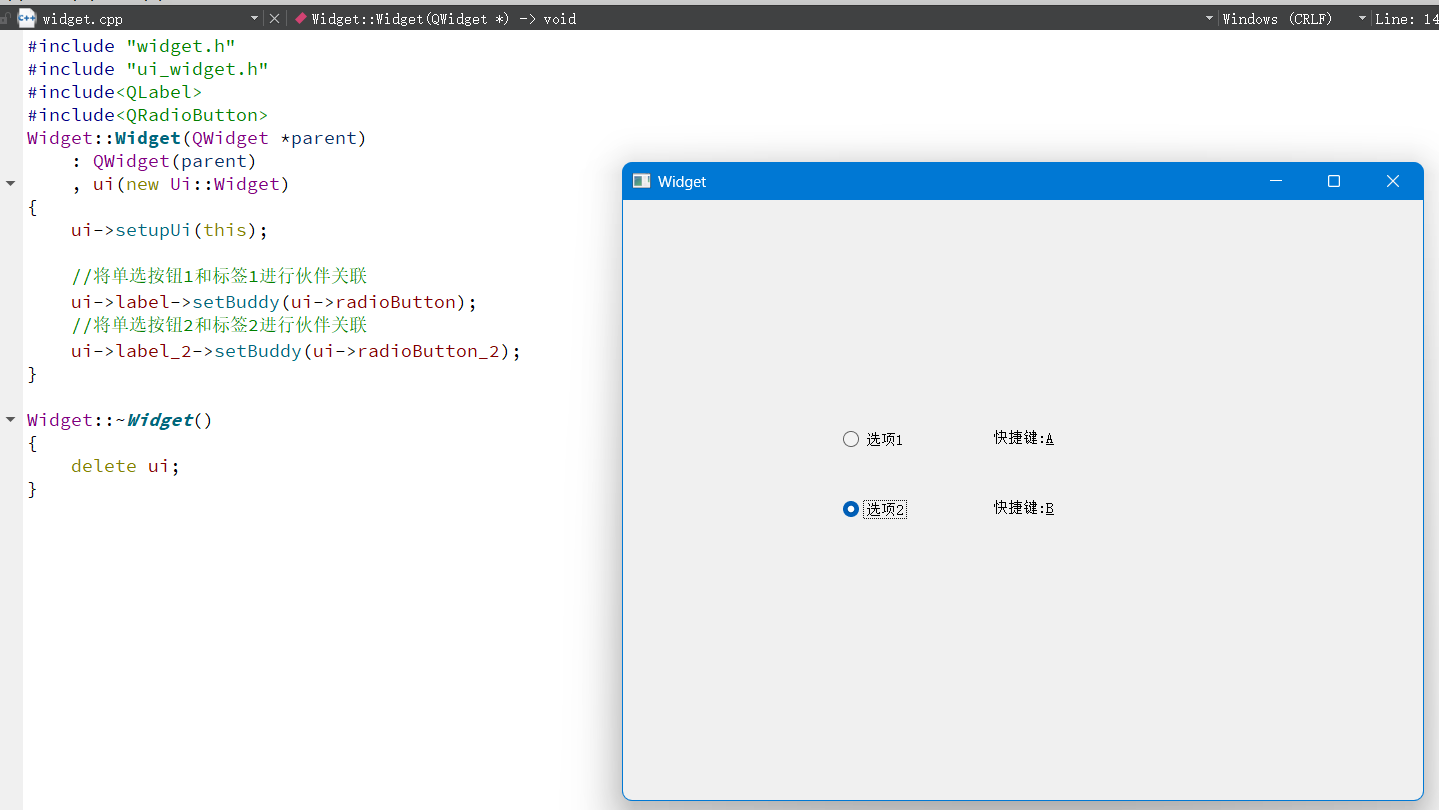Click the Line: 14 cursor position indicator
This screenshot has height=810, width=1439.
click(x=1406, y=18)
